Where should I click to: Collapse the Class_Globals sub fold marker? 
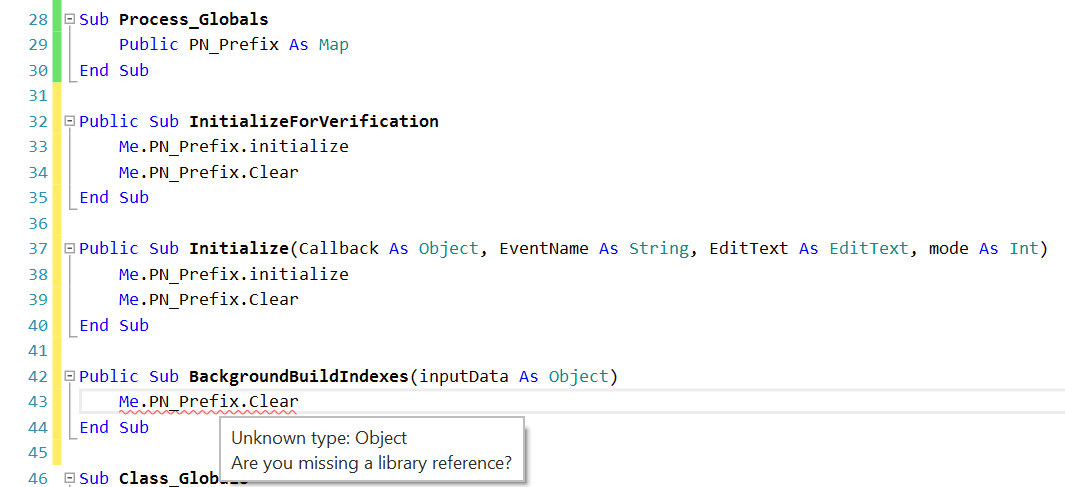(69, 479)
